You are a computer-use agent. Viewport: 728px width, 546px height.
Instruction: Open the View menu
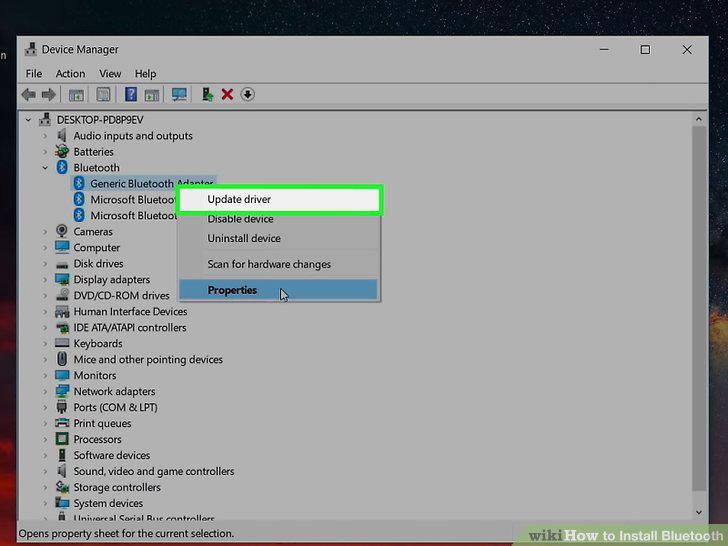(110, 74)
